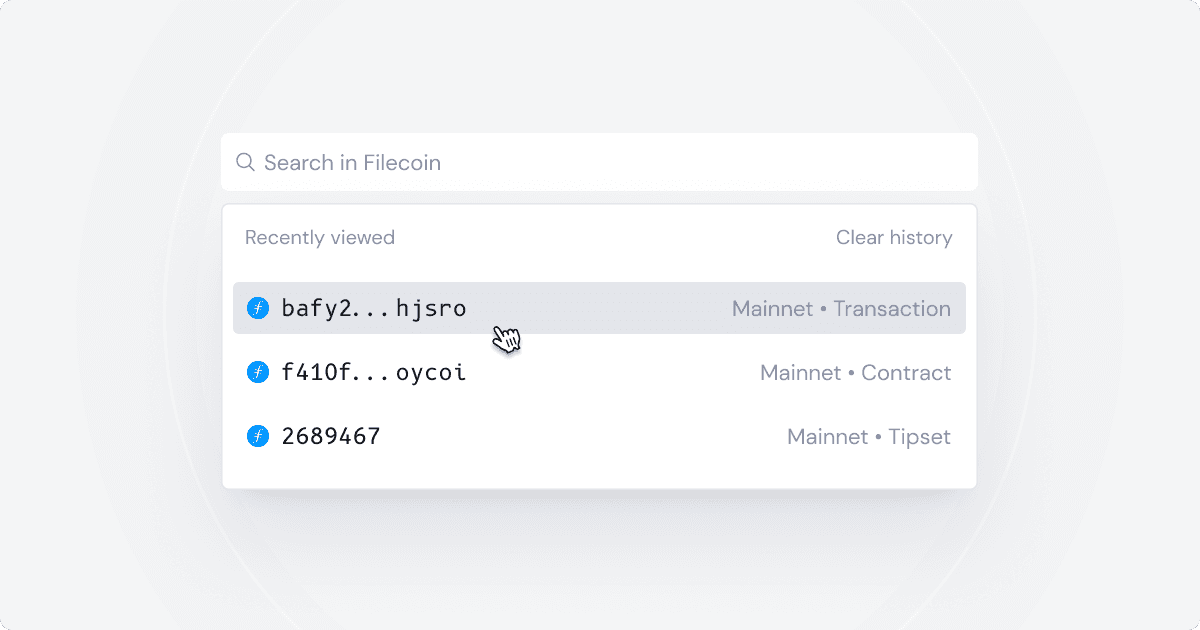Screen dimensions: 1200x630
Task: Click the Mainnet • Contract label
Action: pyautogui.click(x=855, y=372)
